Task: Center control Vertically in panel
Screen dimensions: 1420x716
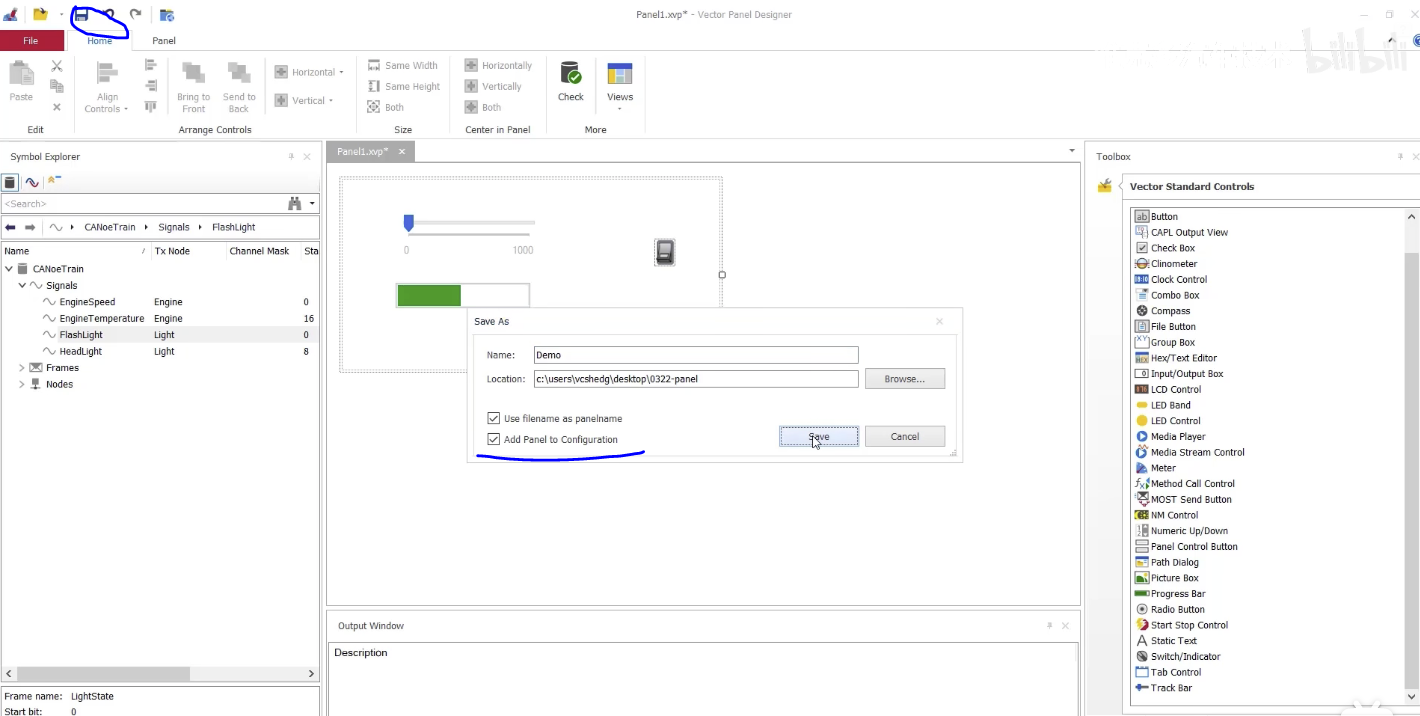Action: 493,87
